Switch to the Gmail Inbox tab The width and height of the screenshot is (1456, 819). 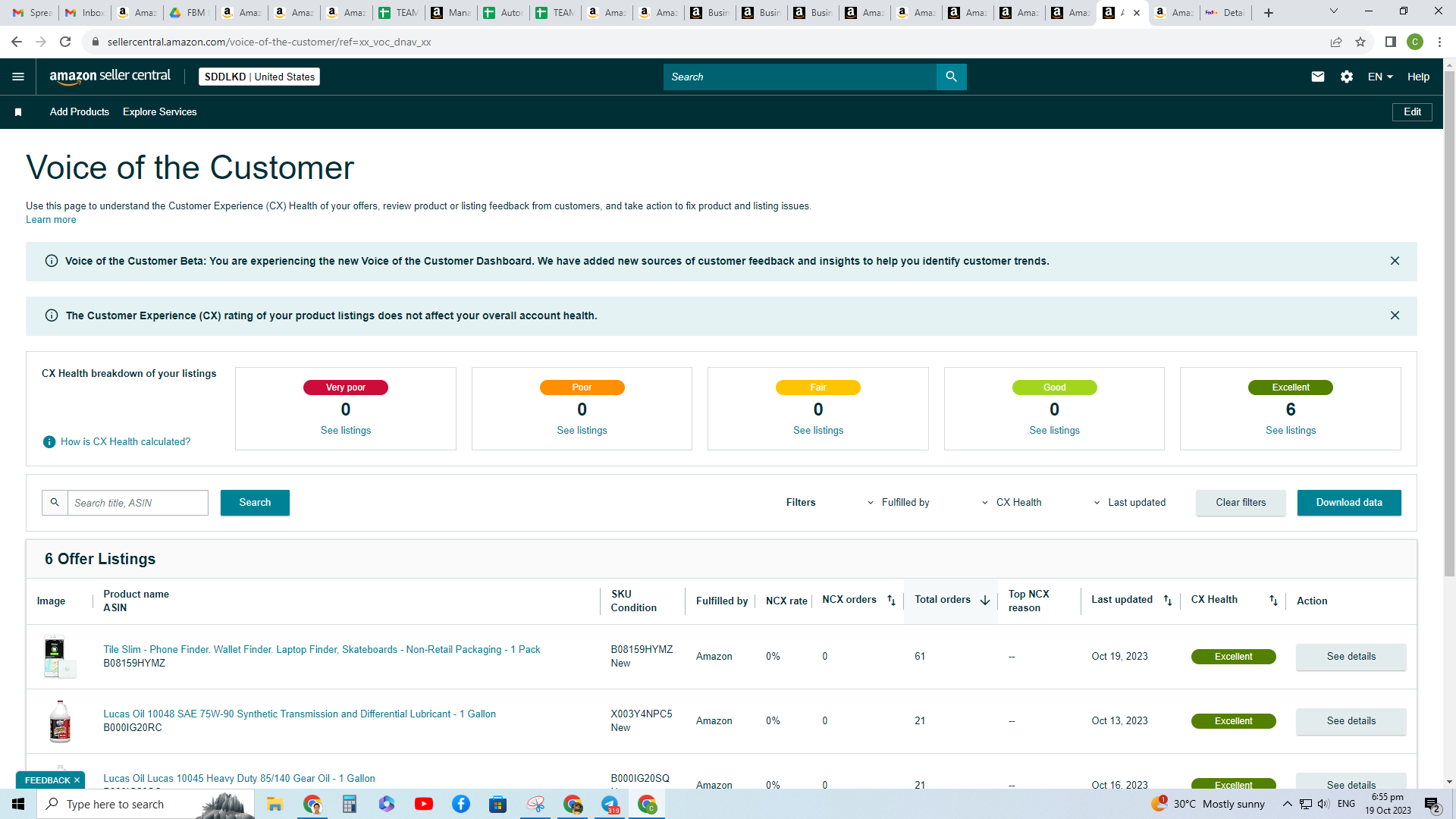[x=85, y=13]
